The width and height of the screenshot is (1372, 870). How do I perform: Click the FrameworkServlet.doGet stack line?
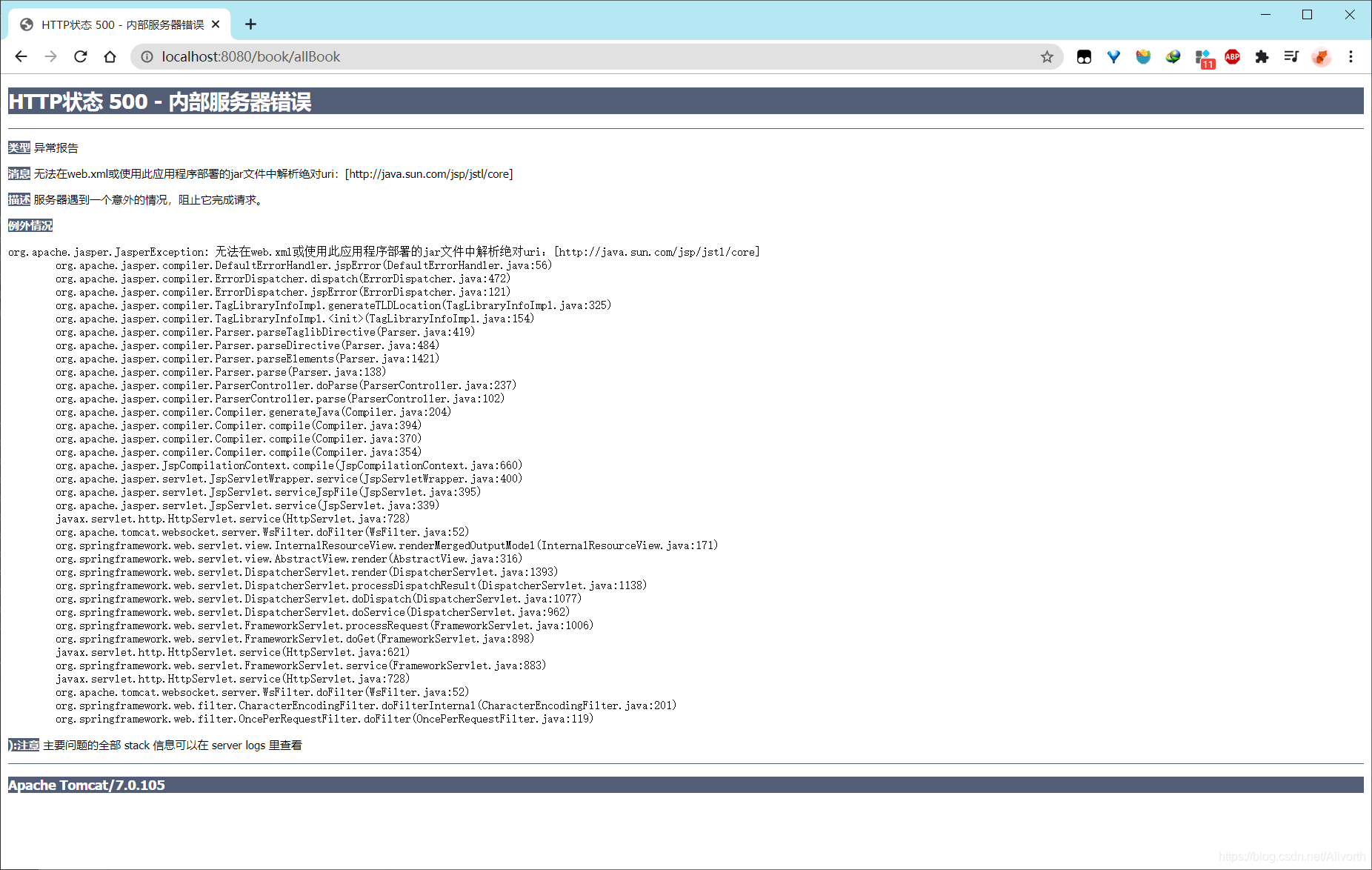(295, 639)
